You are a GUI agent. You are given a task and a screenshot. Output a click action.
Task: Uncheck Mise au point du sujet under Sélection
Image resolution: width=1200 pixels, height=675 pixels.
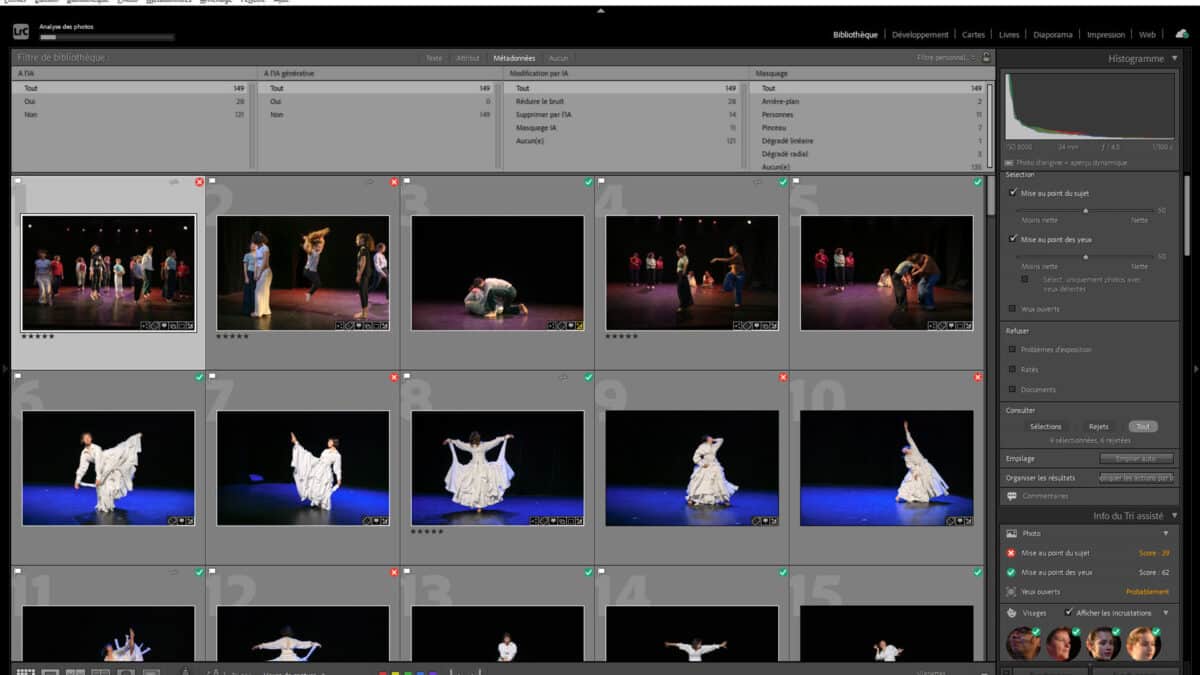pyautogui.click(x=1013, y=193)
